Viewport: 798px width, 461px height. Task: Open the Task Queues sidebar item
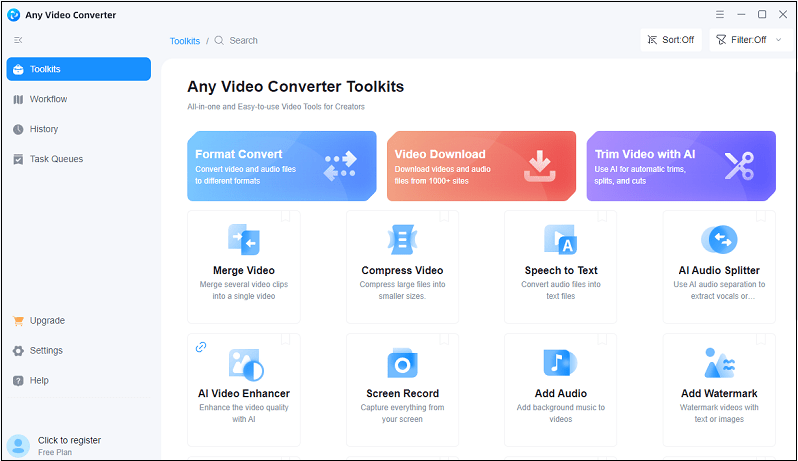click(79, 159)
